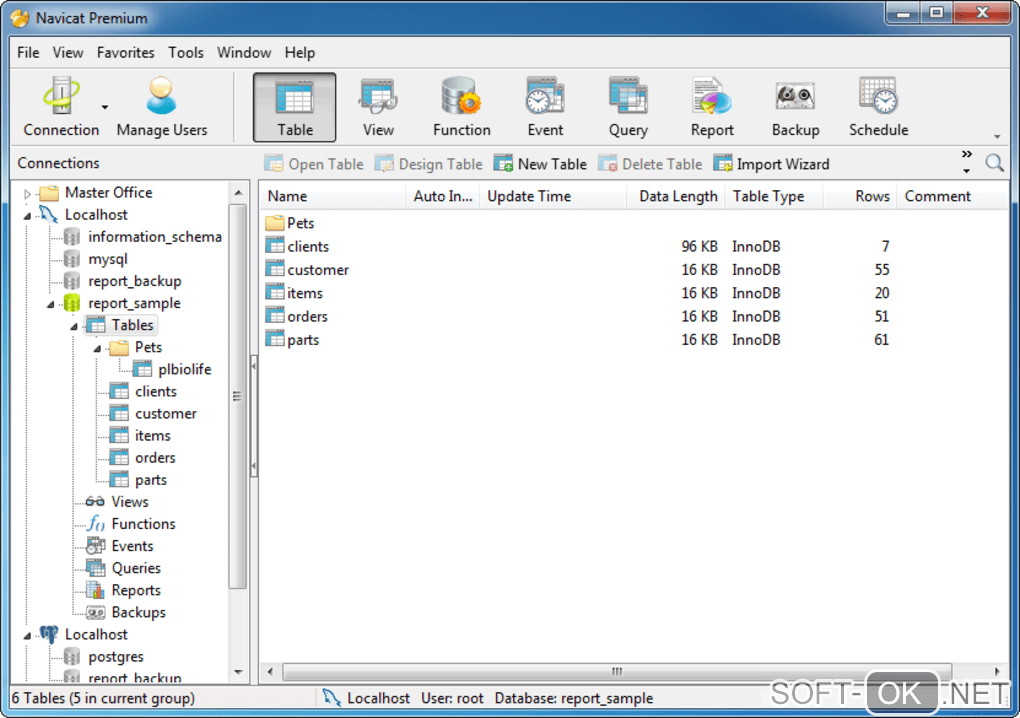Select the Table toolbar button
The image size is (1020, 718).
tap(295, 107)
